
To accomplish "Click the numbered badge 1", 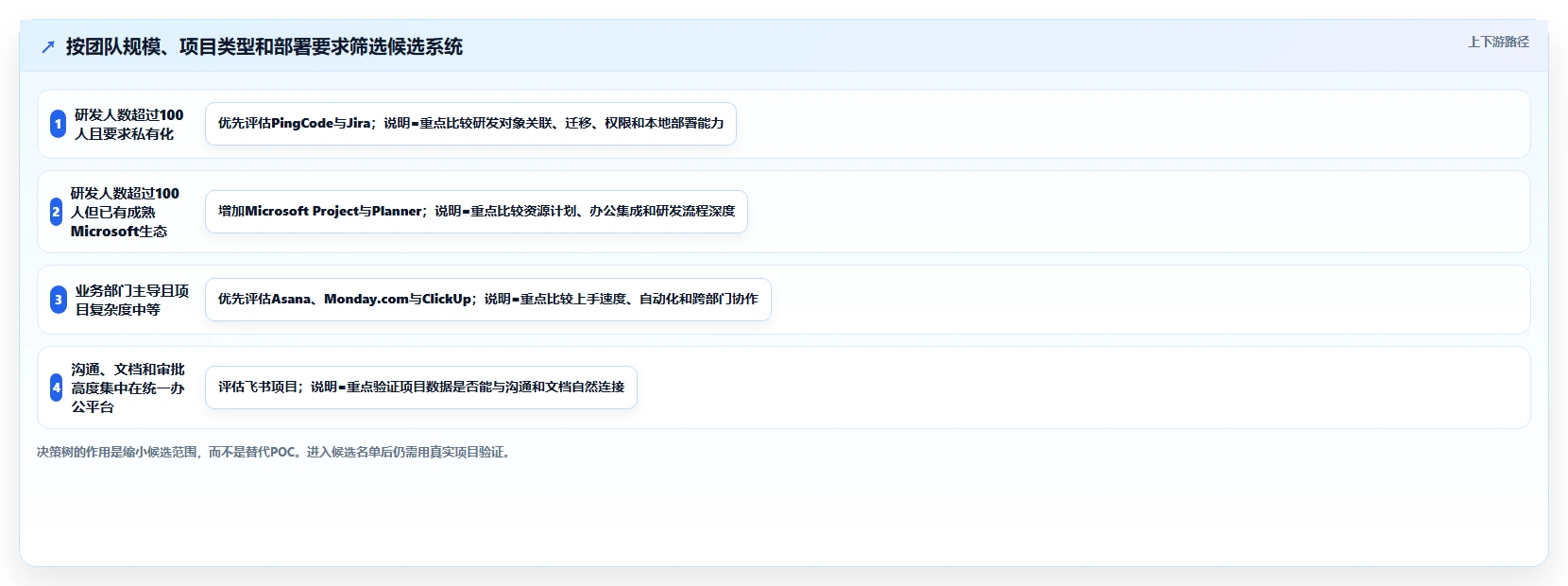I will (x=58, y=124).
